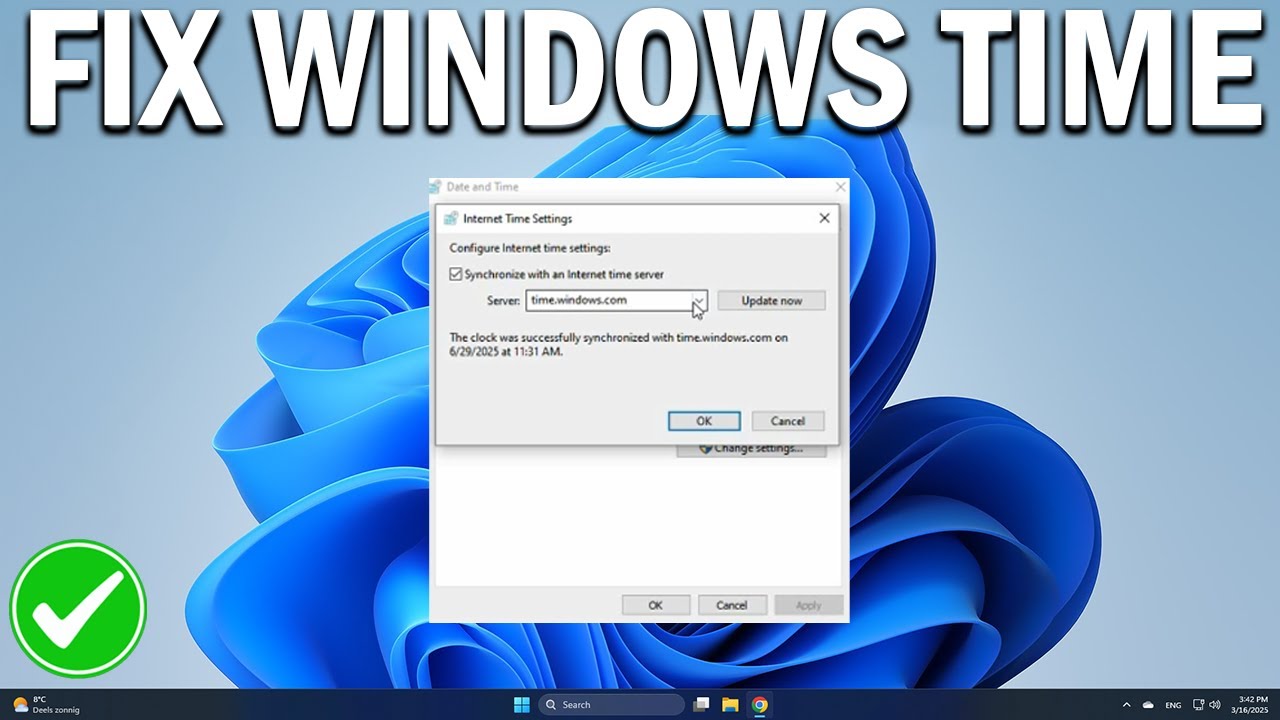Close the Internet Time Settings dialog
This screenshot has width=1280, height=720.
click(824, 218)
